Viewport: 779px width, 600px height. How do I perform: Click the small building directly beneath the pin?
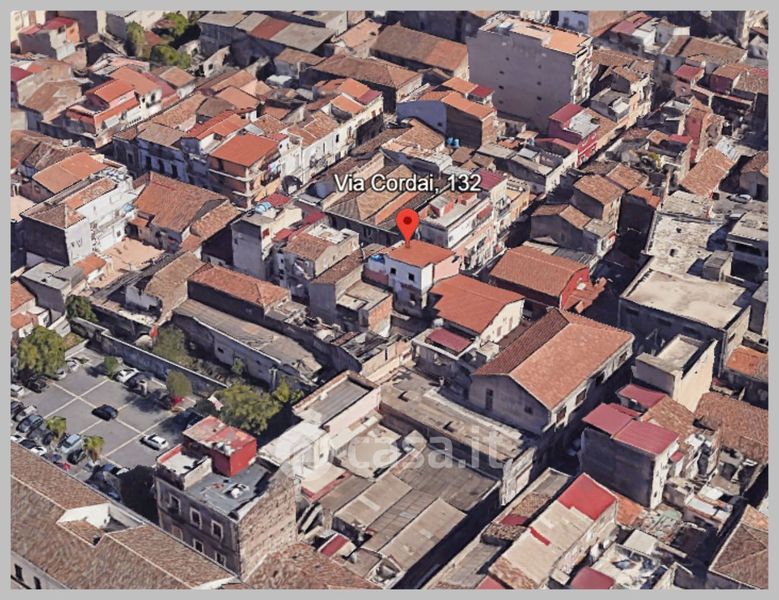pos(415,270)
